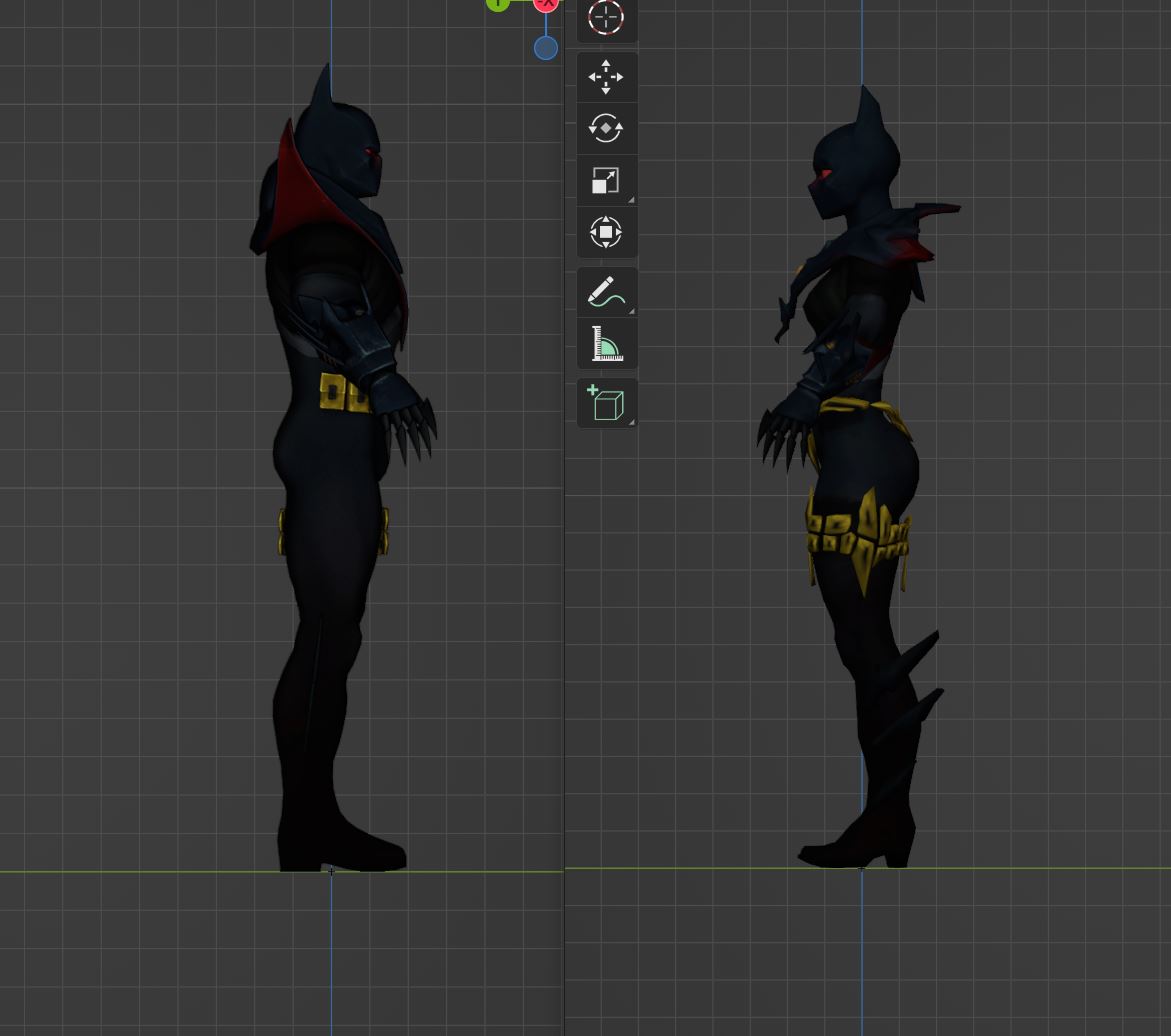Click the blue Z axis gizmo circle

pos(546,49)
